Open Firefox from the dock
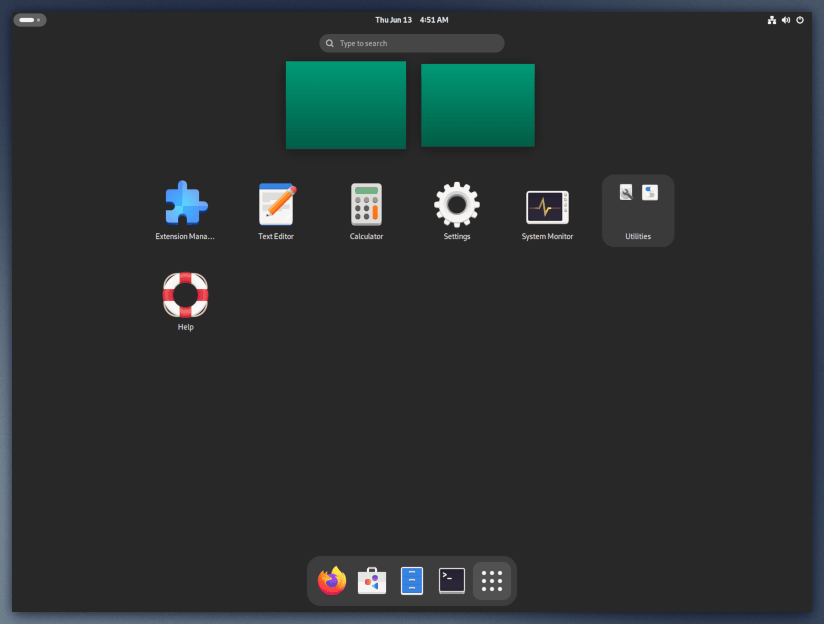 332,581
